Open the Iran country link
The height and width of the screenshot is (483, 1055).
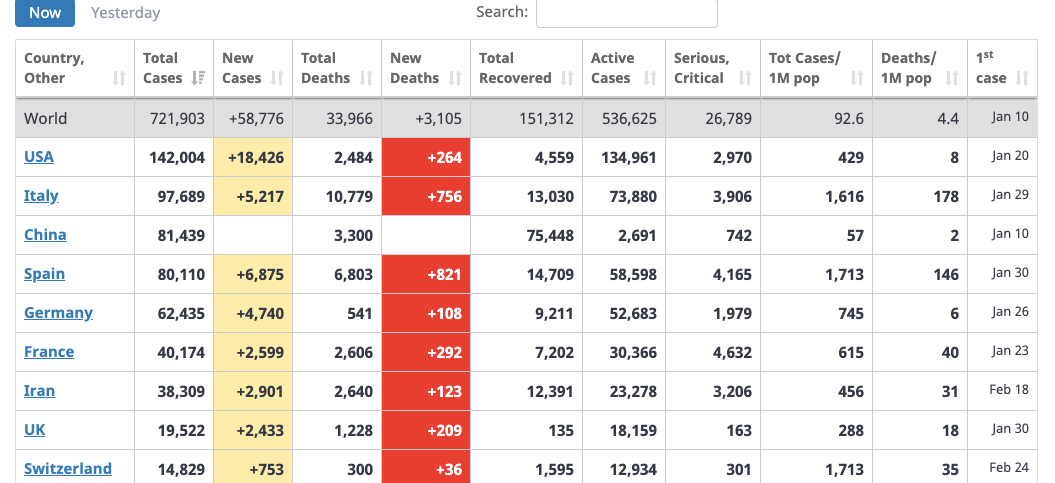(x=40, y=391)
